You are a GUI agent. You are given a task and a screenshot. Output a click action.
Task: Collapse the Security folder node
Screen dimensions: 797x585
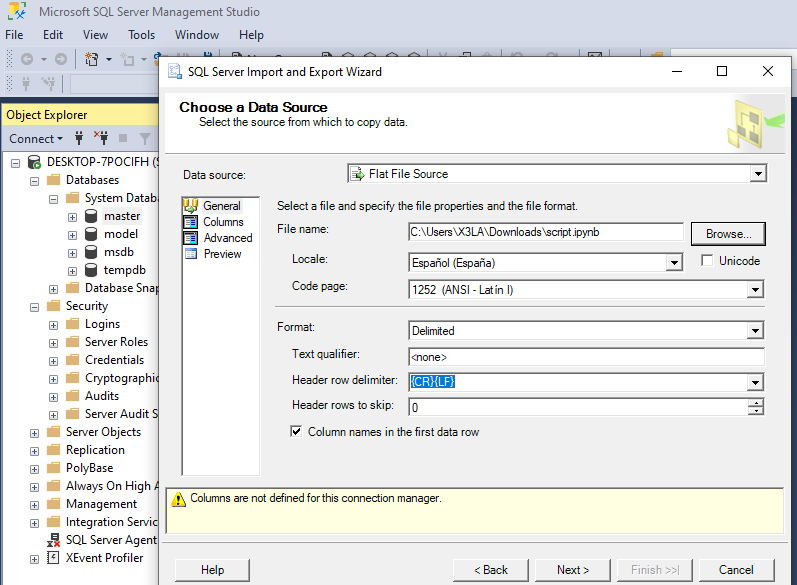(x=35, y=306)
